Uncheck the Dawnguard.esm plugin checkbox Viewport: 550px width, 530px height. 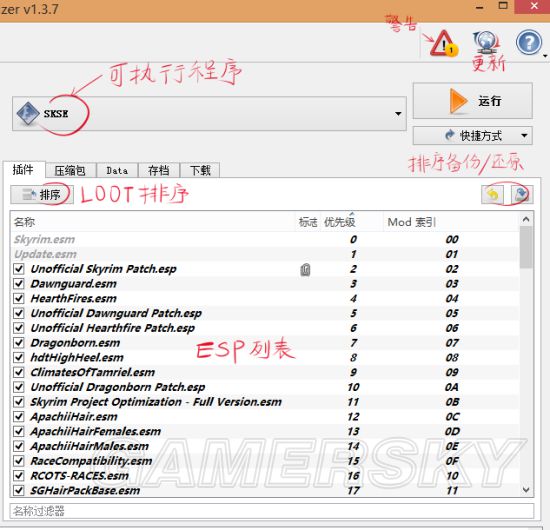pos(19,284)
